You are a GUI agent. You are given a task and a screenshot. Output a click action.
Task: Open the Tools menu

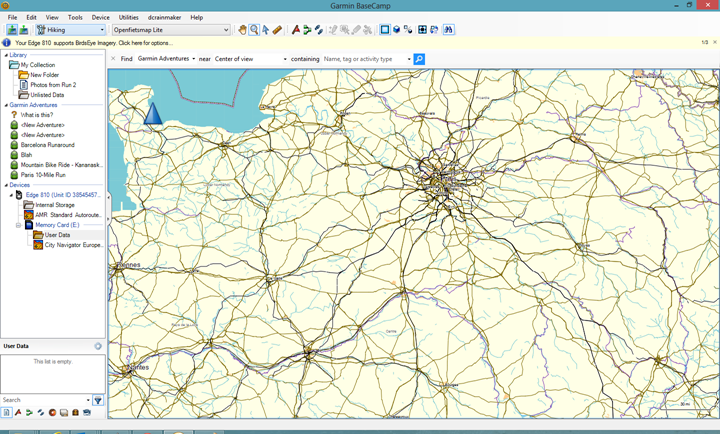tap(75, 17)
